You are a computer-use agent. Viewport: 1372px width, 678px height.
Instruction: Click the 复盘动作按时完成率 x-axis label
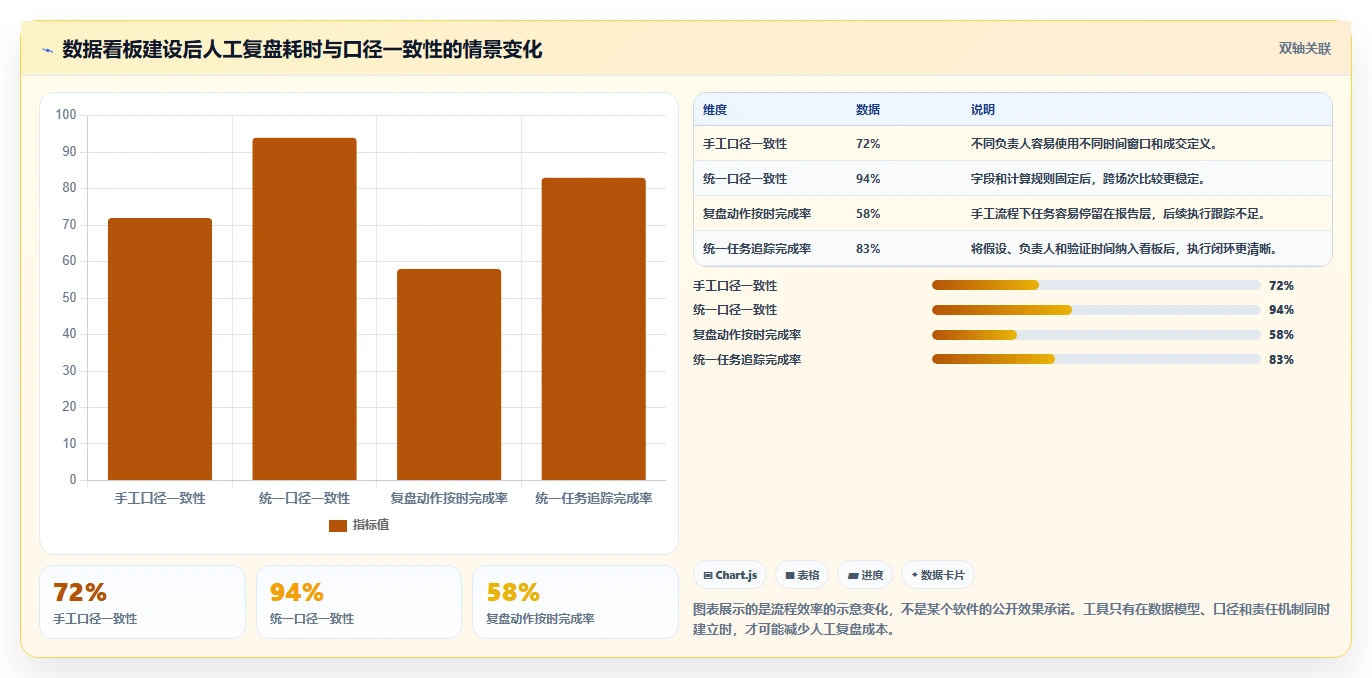pos(449,498)
